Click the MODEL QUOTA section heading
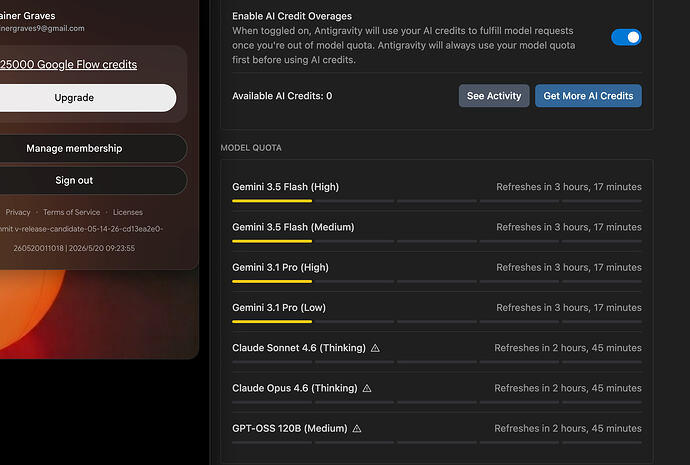This screenshot has width=690, height=465. click(x=251, y=148)
